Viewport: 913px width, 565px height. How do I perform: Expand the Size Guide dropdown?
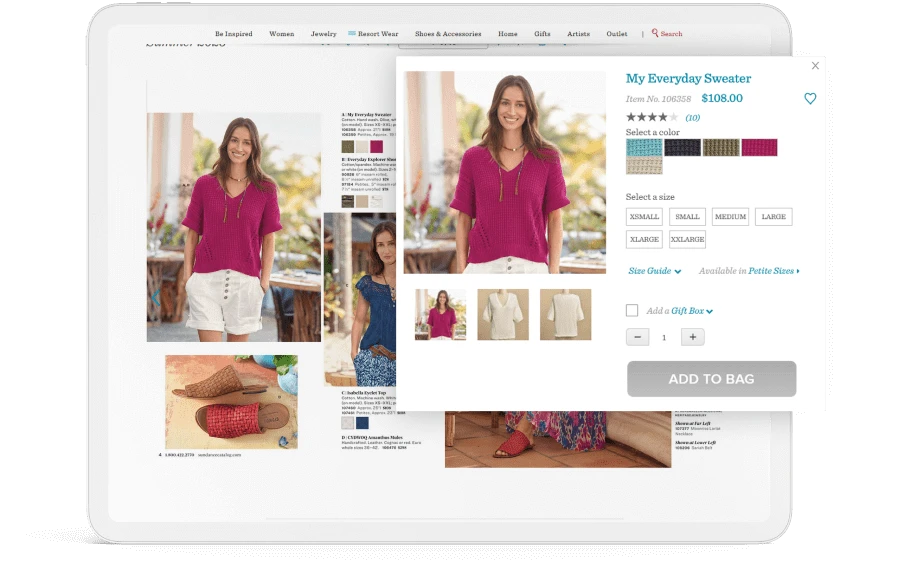[654, 271]
